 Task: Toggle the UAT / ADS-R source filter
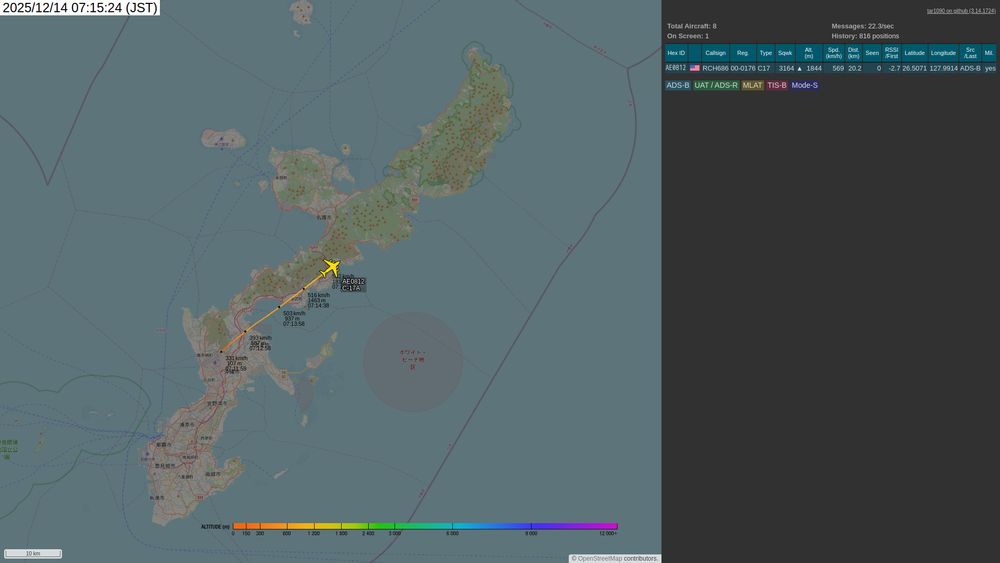716,85
